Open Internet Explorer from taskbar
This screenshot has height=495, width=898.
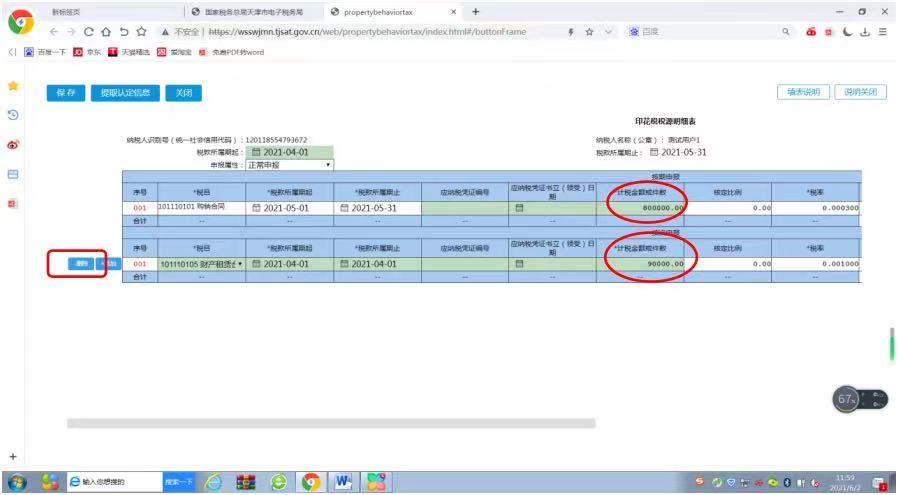point(213,482)
